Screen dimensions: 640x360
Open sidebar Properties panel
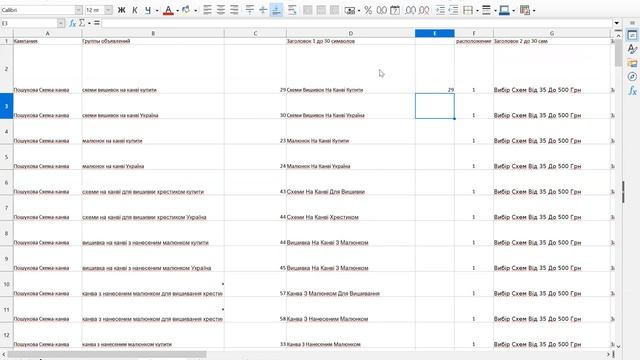(632, 36)
